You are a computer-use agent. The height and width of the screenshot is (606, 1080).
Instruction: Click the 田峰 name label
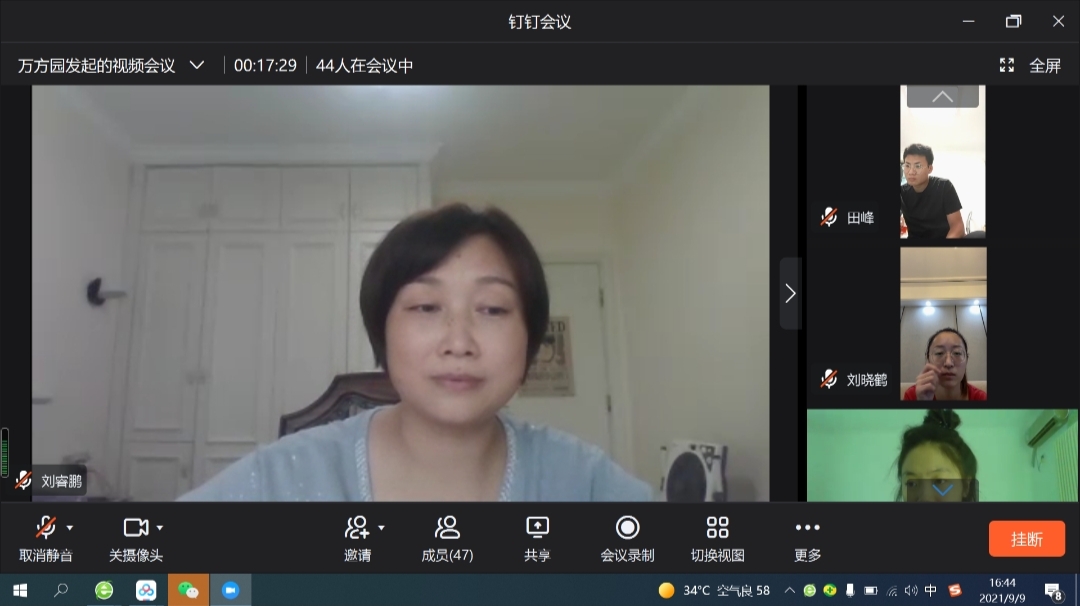pos(860,218)
